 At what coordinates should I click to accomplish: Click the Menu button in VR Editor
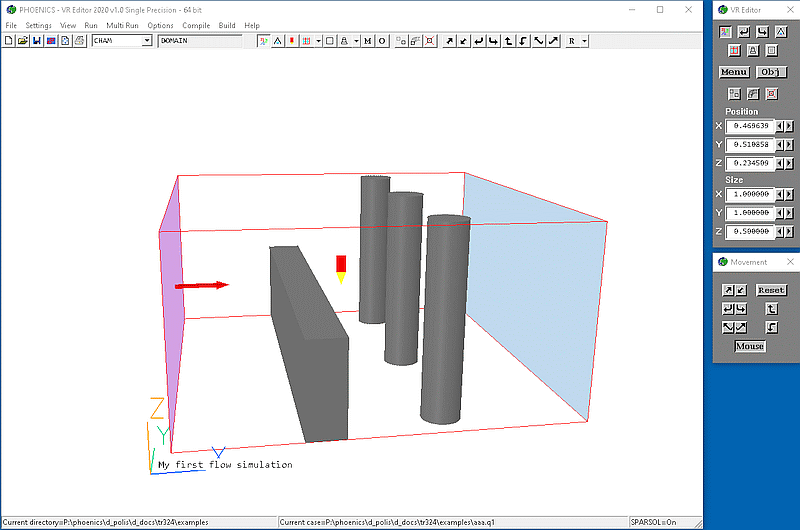coord(734,72)
